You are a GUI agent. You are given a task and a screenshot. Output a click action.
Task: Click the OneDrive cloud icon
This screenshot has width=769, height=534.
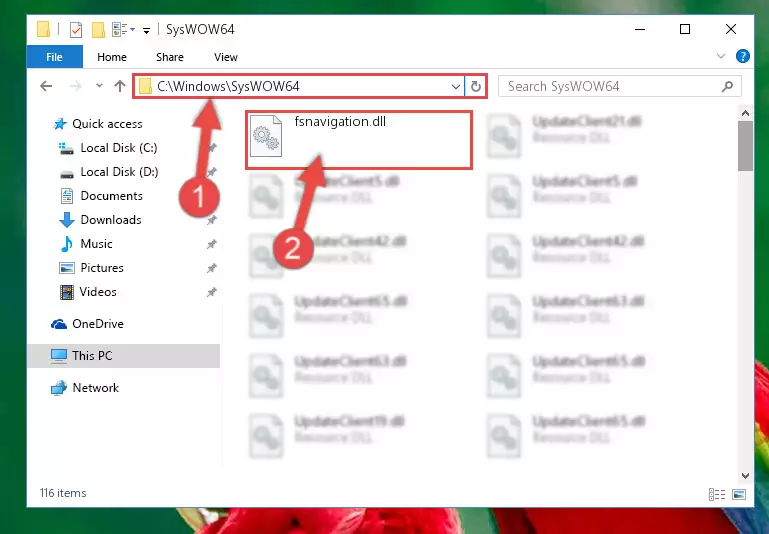click(59, 325)
